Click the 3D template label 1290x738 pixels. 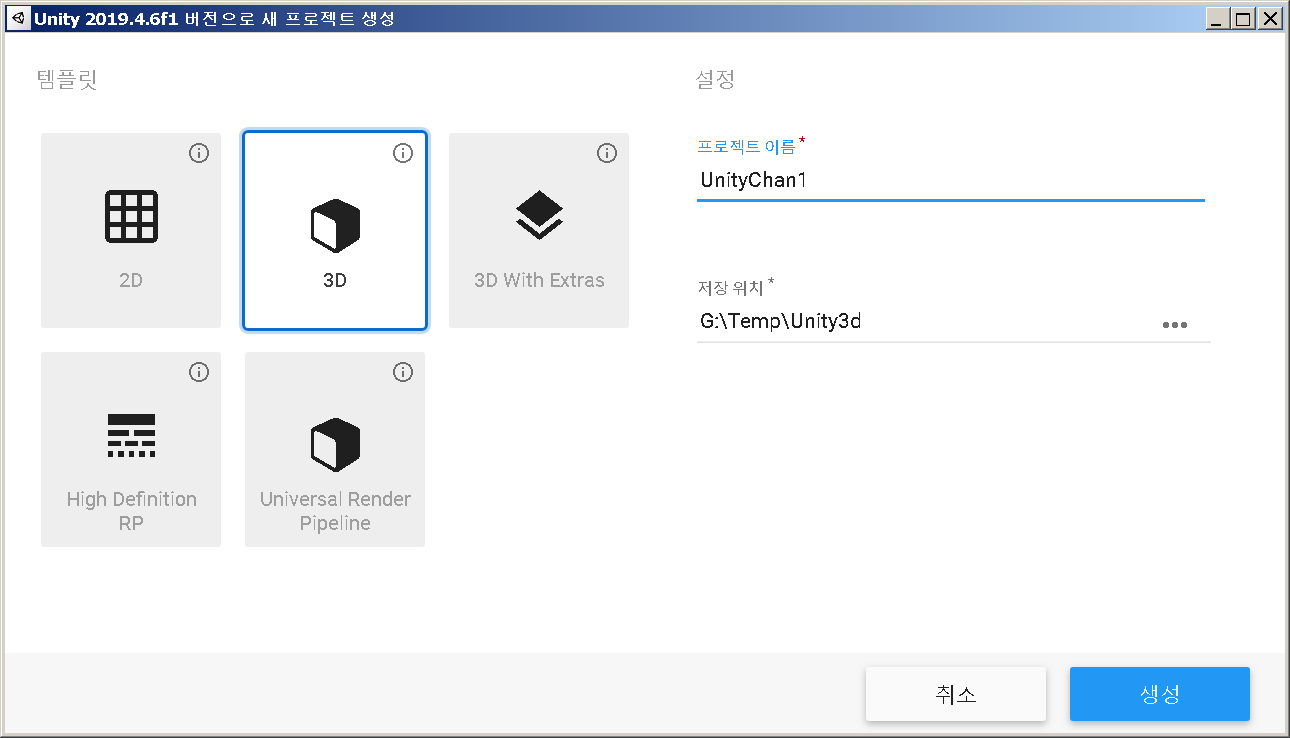pos(335,280)
